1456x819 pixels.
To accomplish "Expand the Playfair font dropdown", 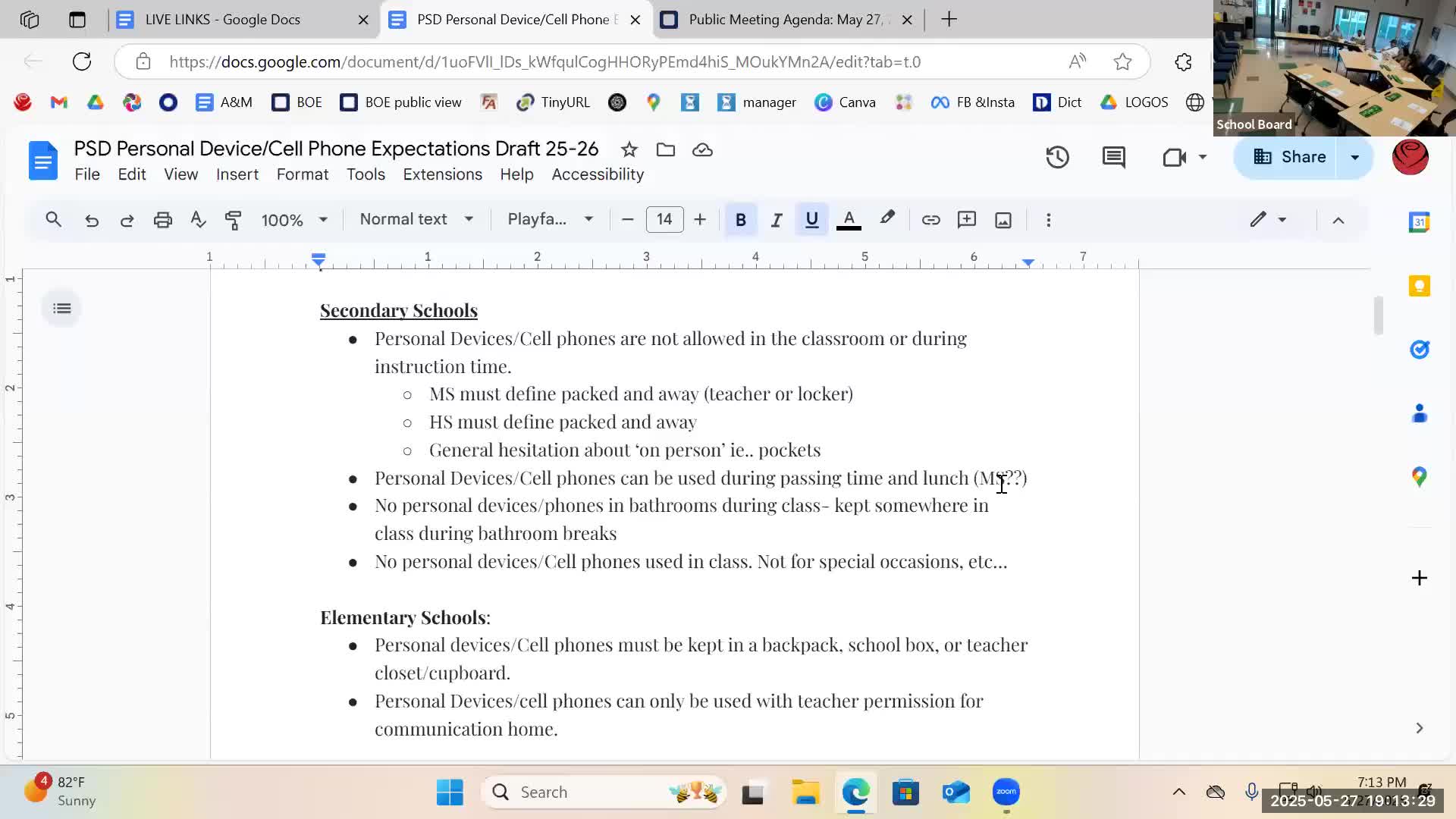I will click(x=550, y=219).
